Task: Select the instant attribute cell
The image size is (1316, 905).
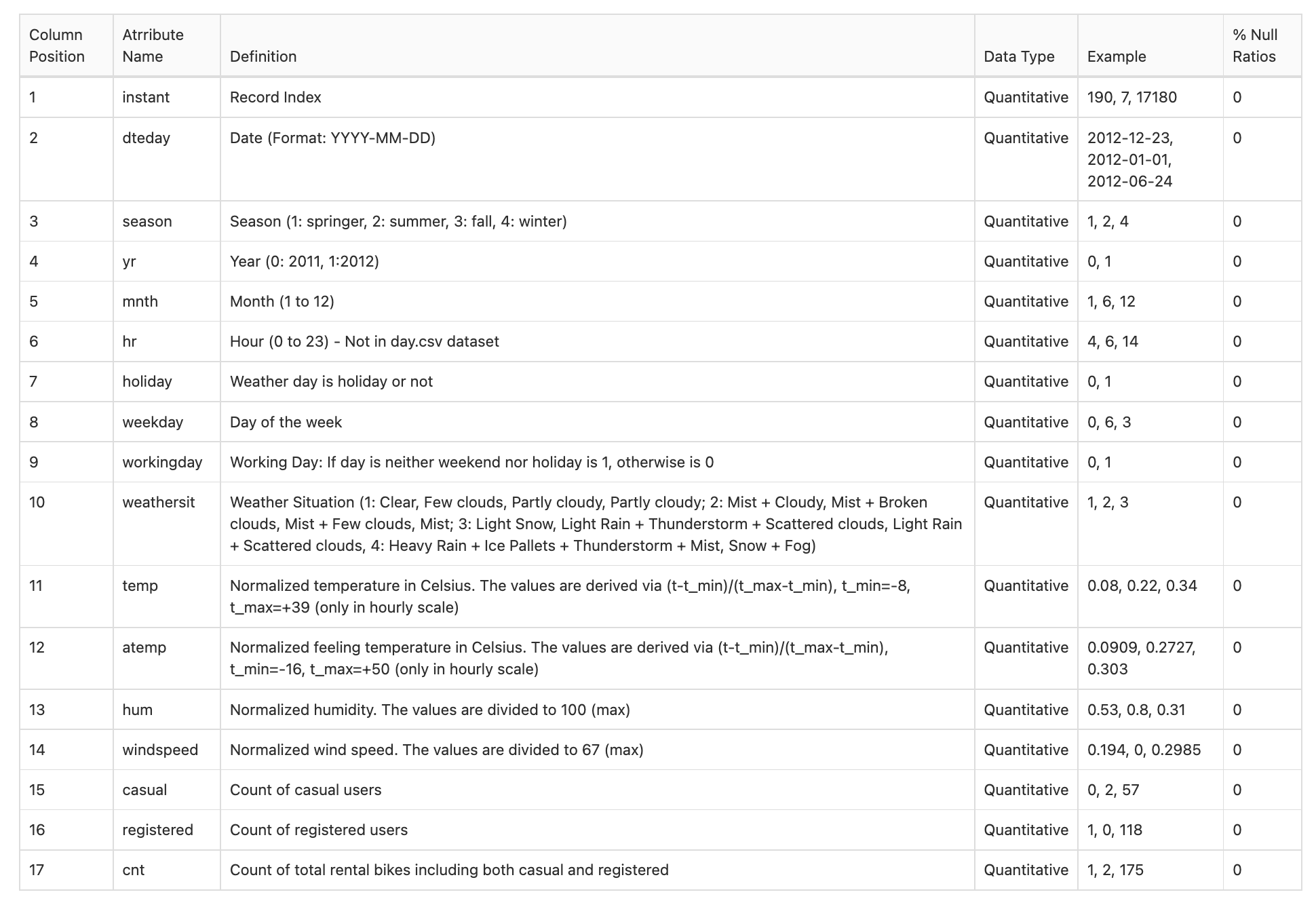Action: pyautogui.click(x=166, y=97)
